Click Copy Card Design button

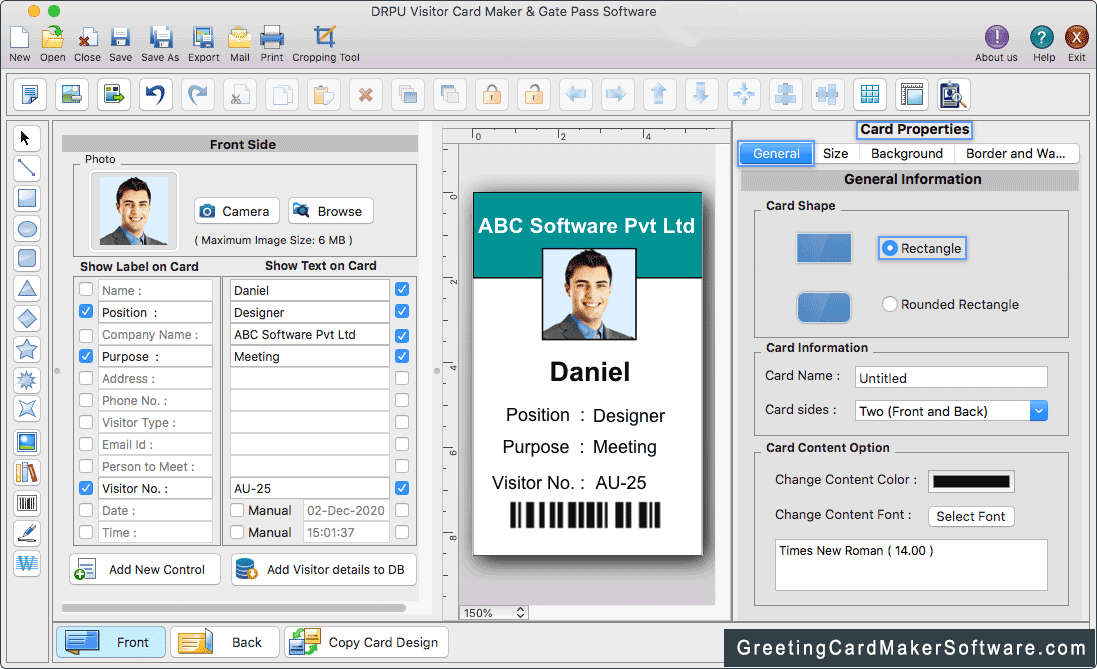(367, 642)
